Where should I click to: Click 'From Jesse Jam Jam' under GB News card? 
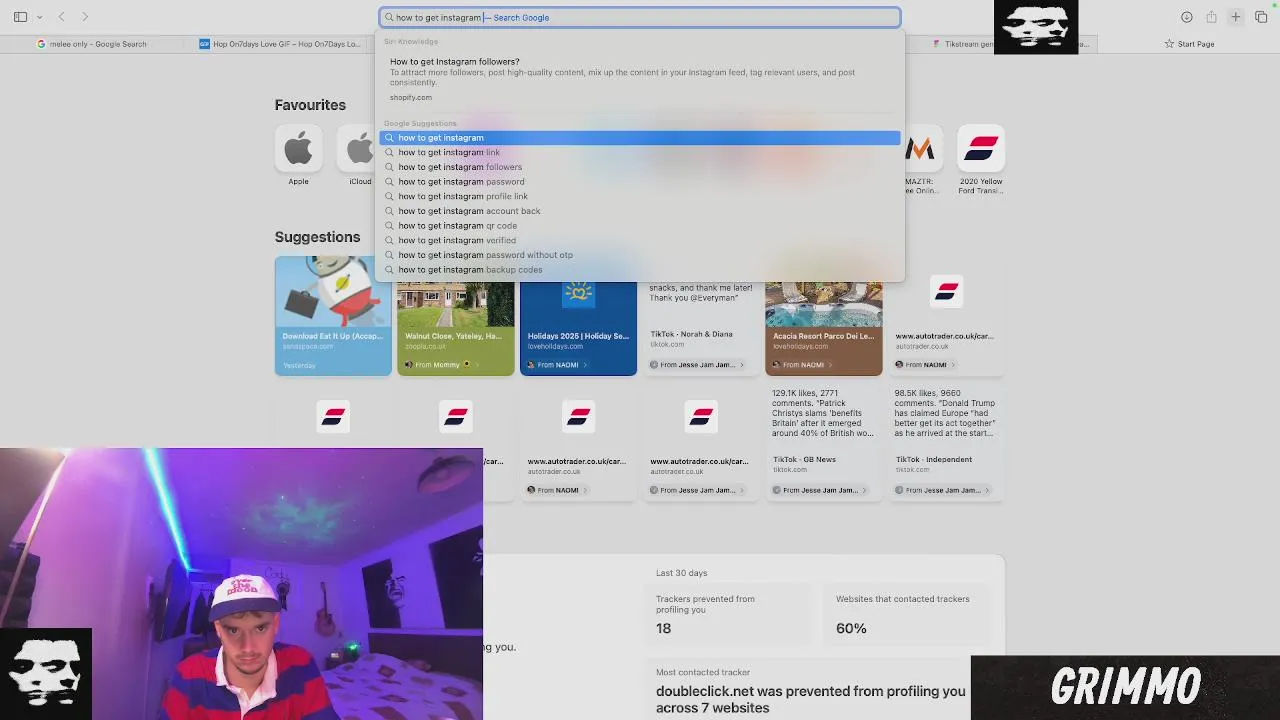click(820, 490)
